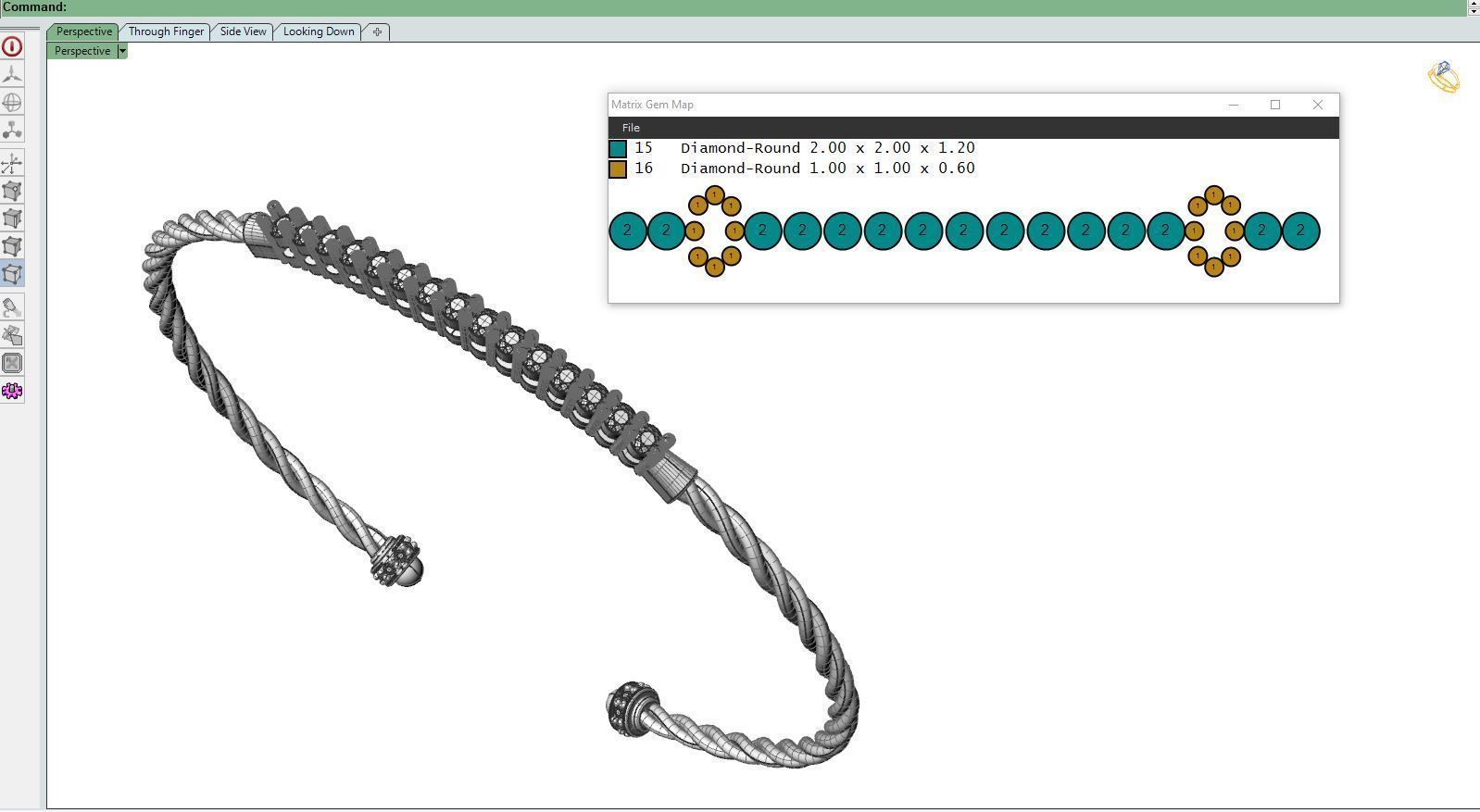
Task: Click the red circular power-style icon in left toolbar
Action: (12, 46)
